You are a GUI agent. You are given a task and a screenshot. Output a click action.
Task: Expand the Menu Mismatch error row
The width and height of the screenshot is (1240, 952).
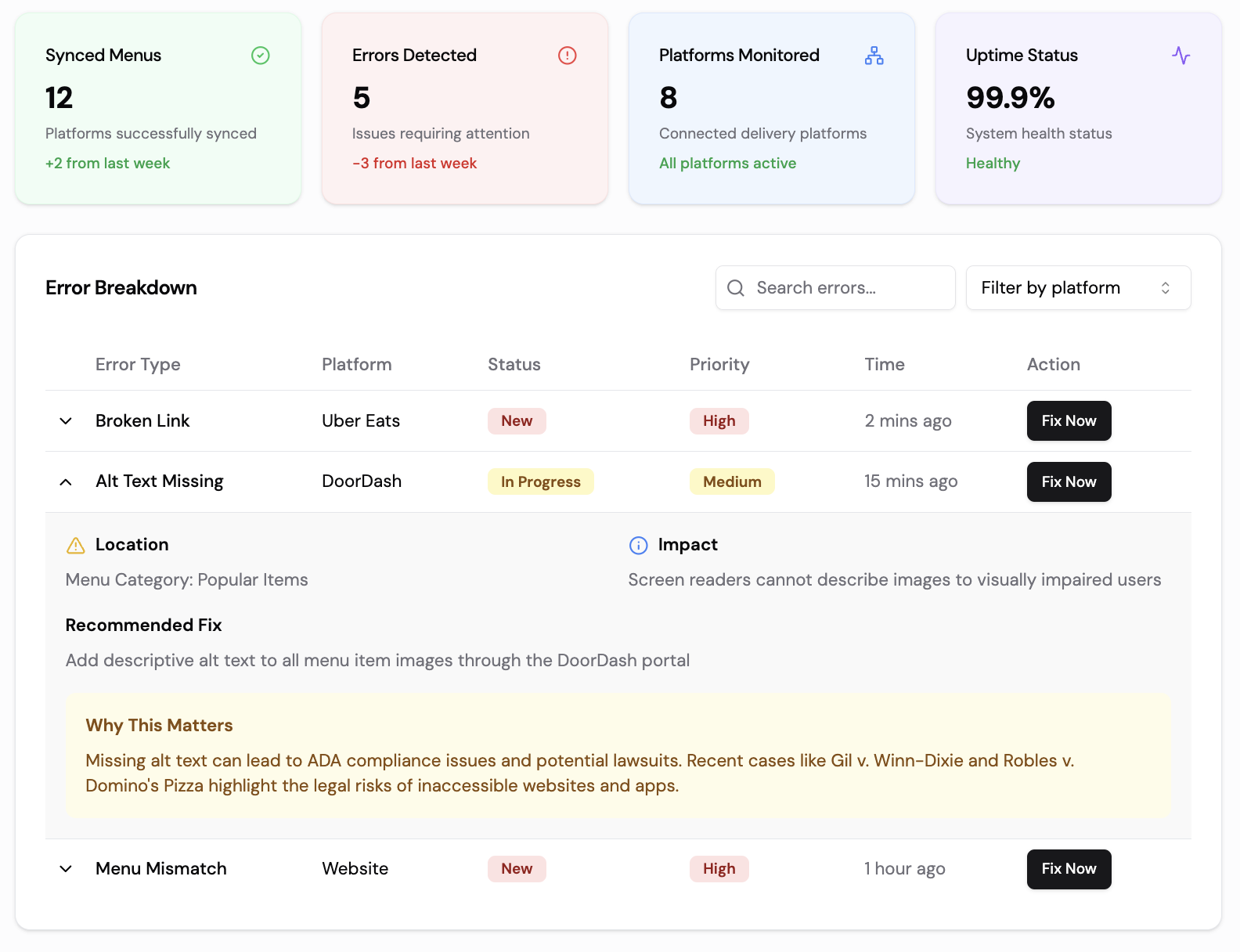tap(66, 869)
